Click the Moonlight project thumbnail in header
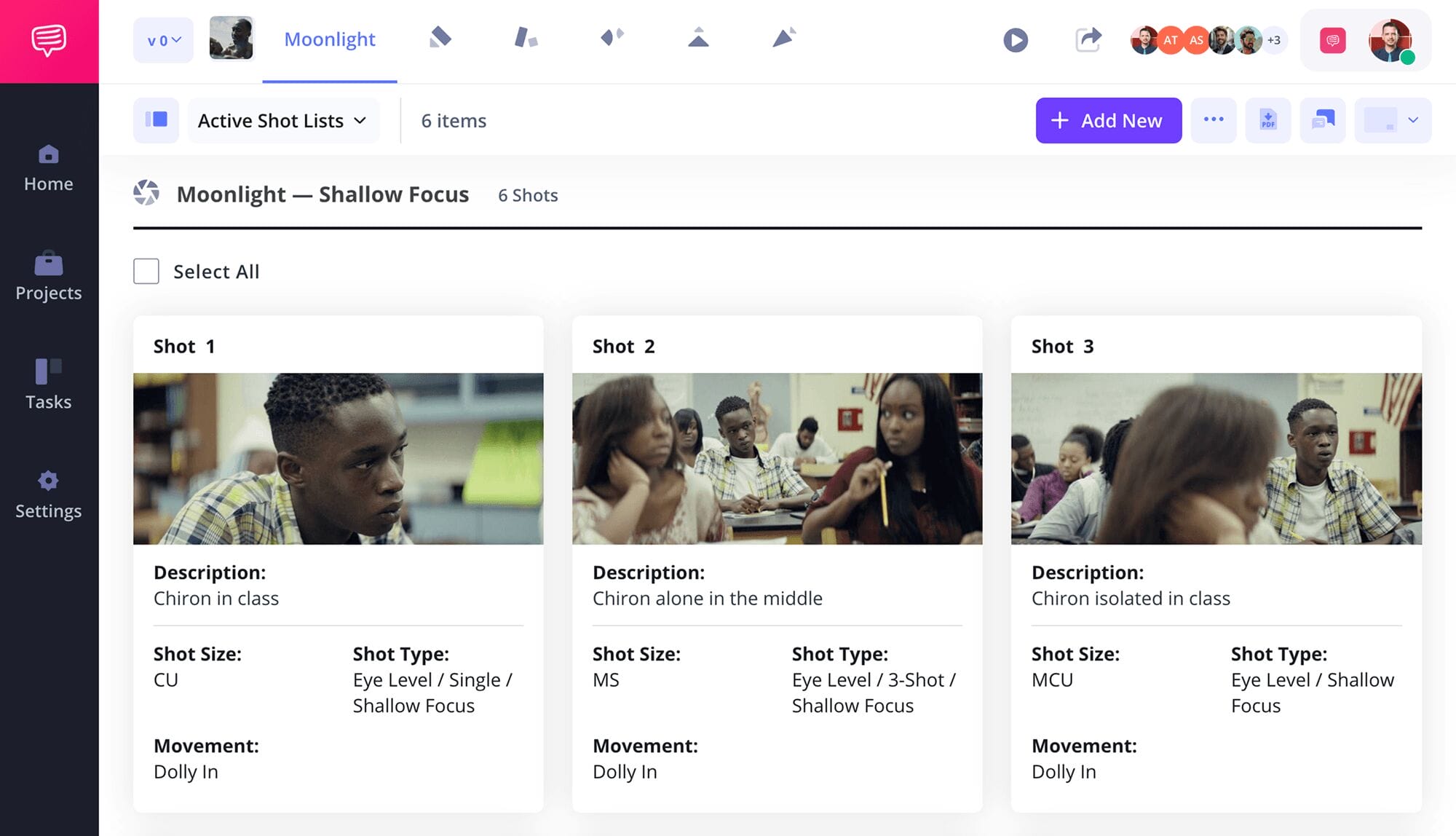Screen dimensions: 1456x836 coord(232,38)
